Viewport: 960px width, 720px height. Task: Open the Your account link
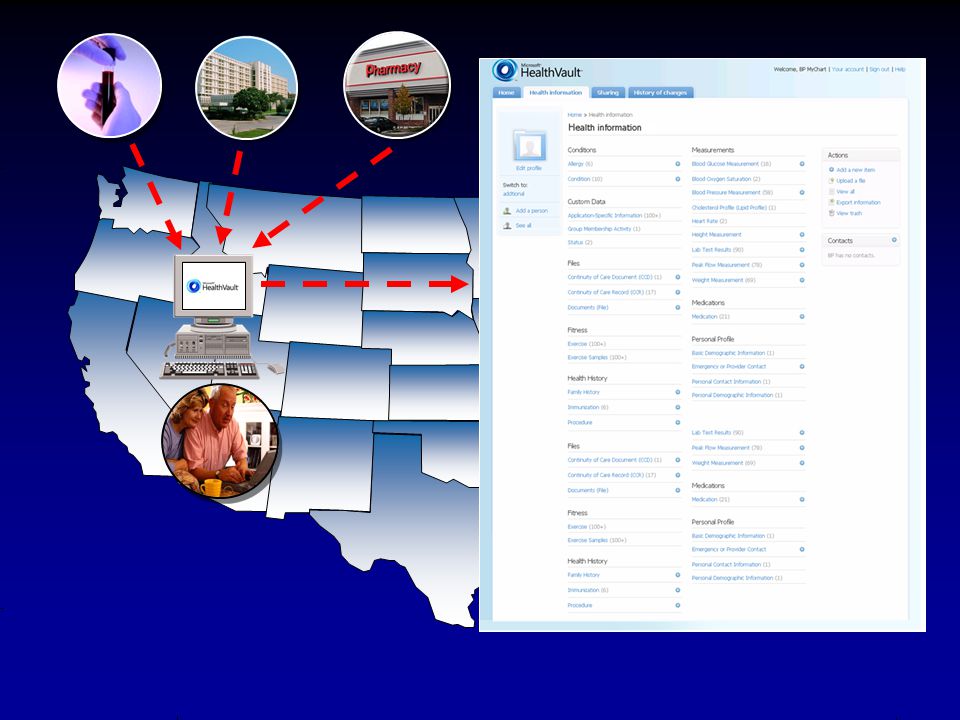tap(848, 69)
